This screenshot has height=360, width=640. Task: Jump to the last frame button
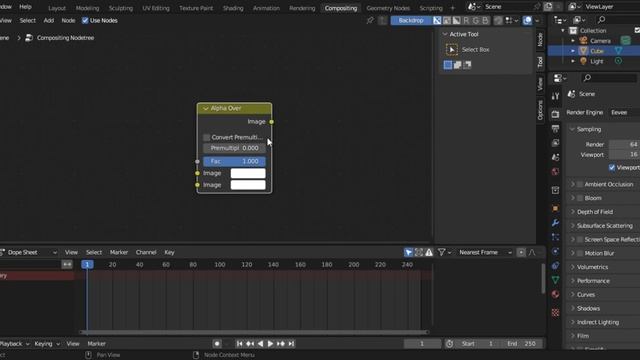tap(291, 344)
